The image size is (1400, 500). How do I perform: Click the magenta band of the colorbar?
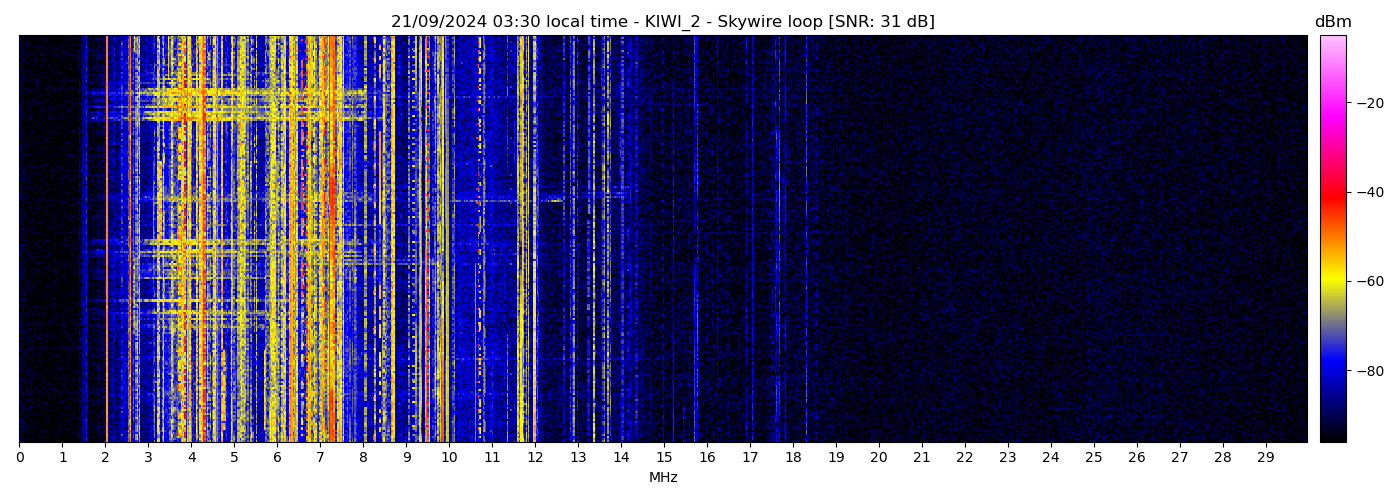1332,108
